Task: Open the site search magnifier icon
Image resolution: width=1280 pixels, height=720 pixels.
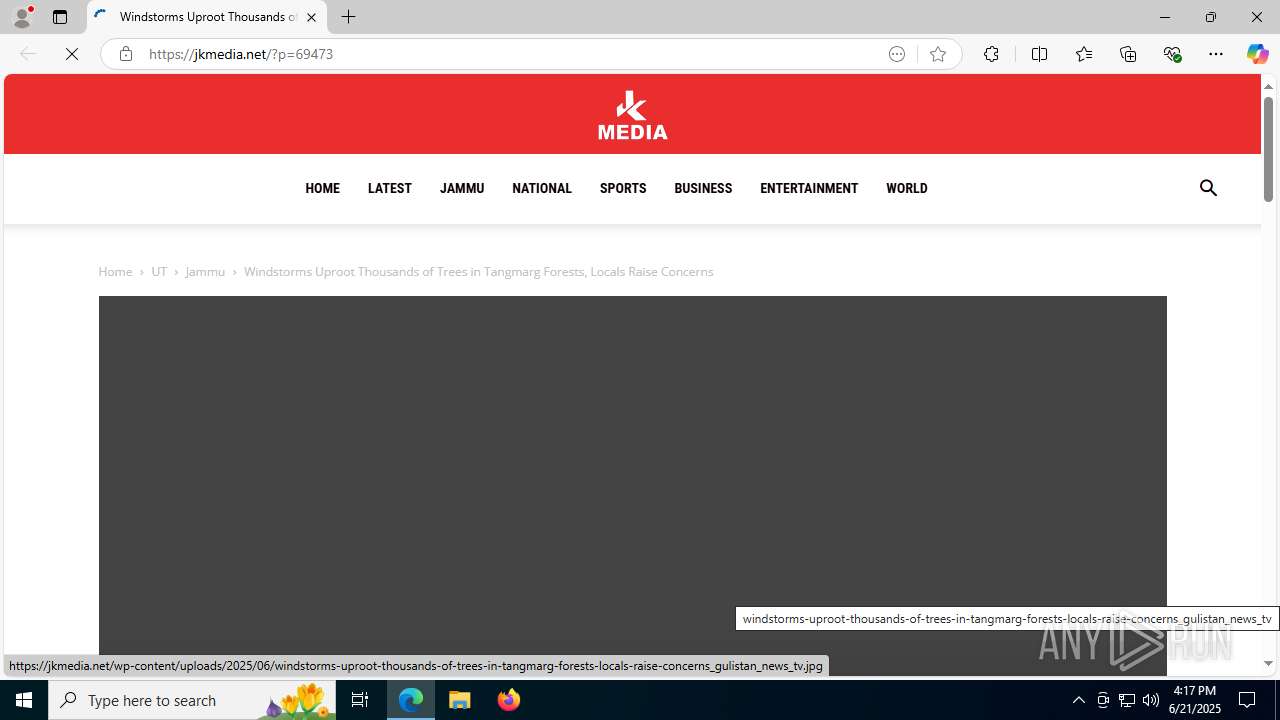Action: (1208, 188)
